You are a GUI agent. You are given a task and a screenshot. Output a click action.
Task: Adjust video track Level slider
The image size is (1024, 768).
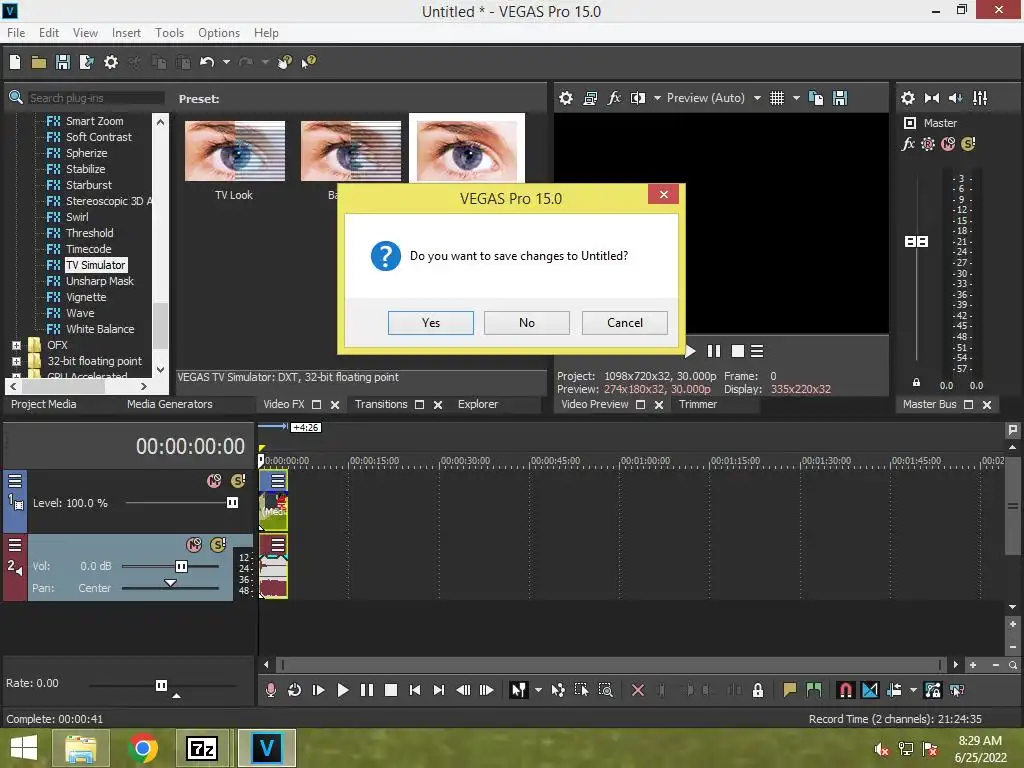click(232, 503)
